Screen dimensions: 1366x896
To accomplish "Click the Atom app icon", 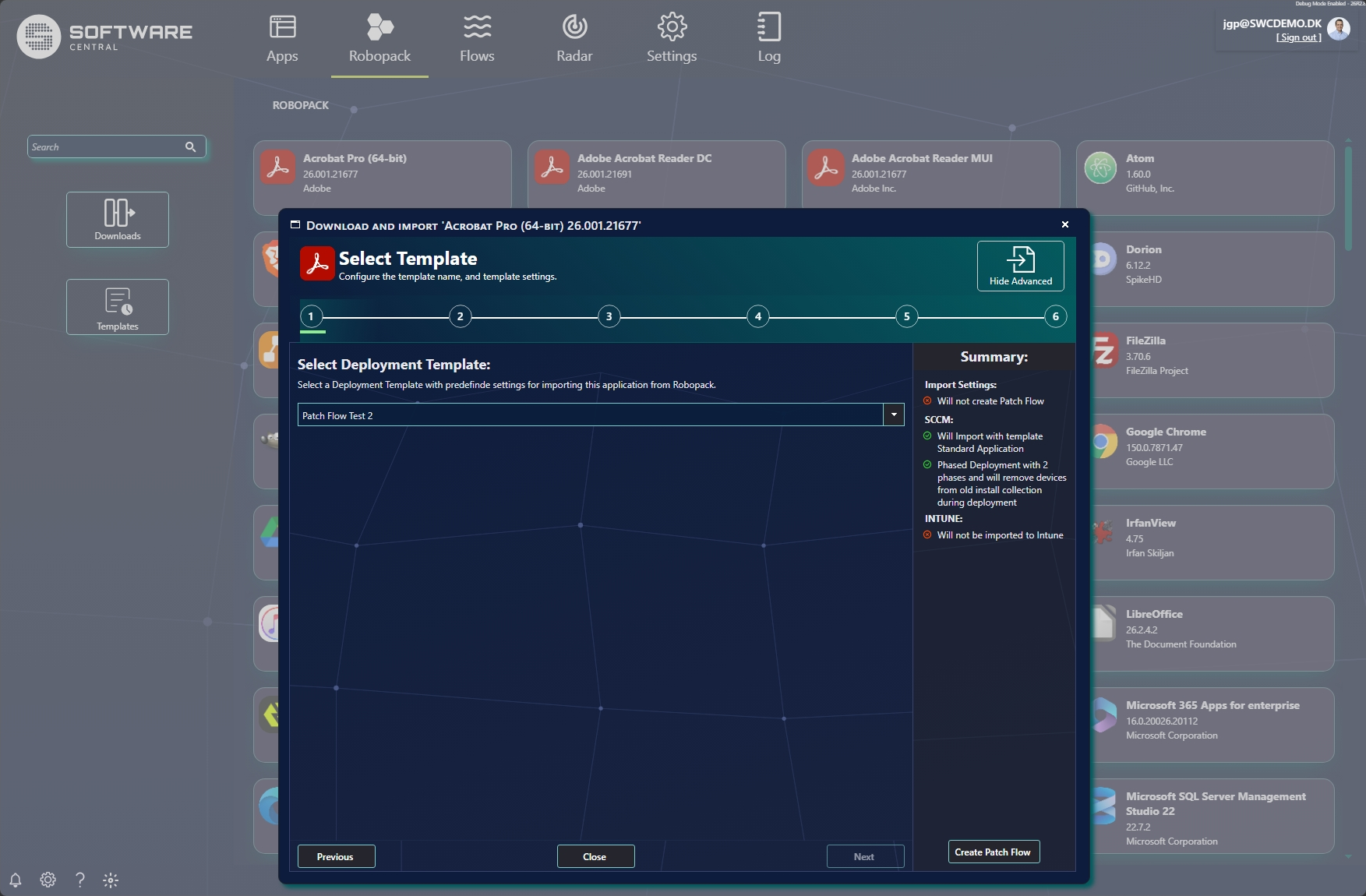I will (x=1101, y=168).
